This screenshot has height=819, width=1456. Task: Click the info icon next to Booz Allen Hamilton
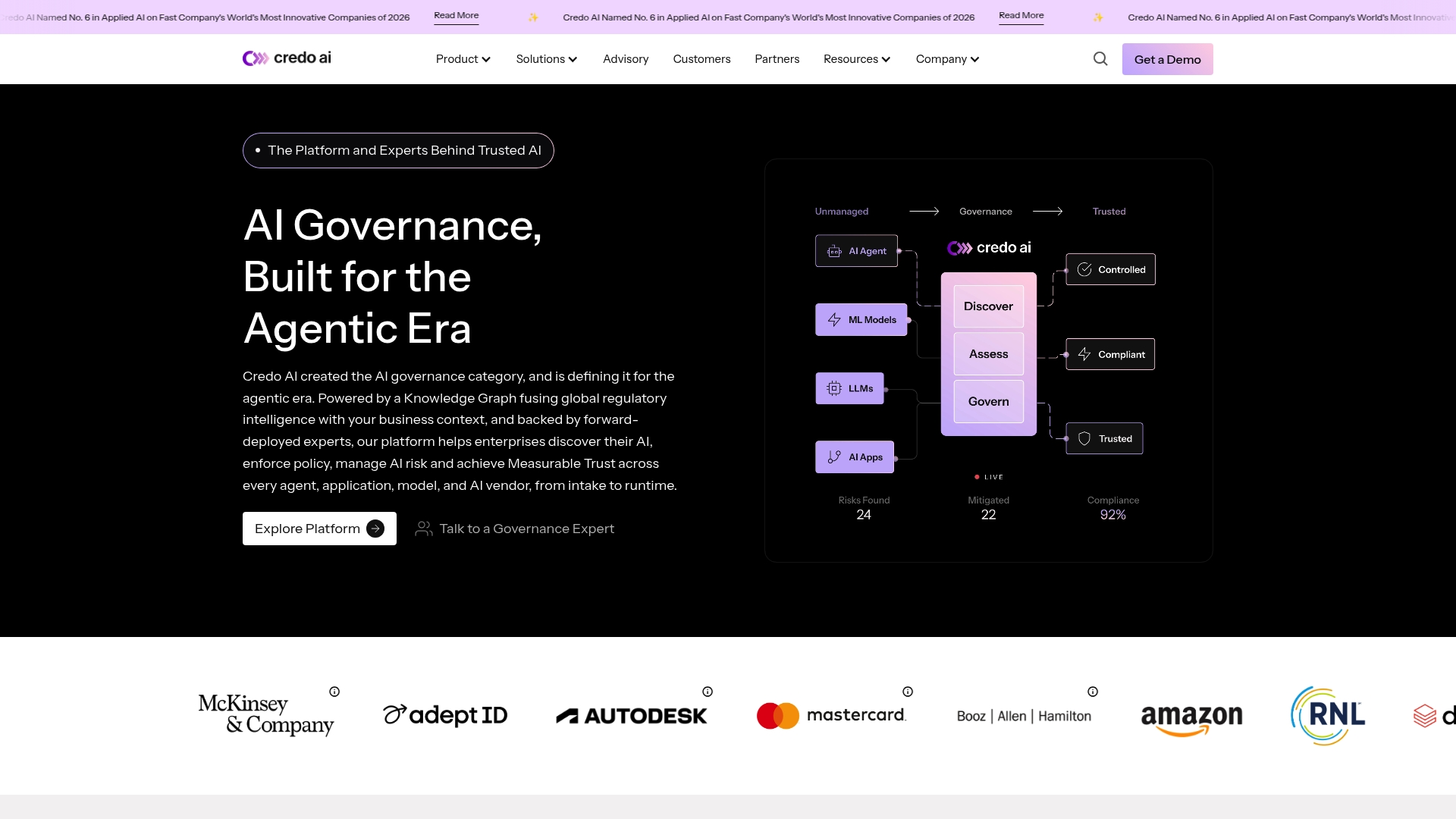(1093, 692)
